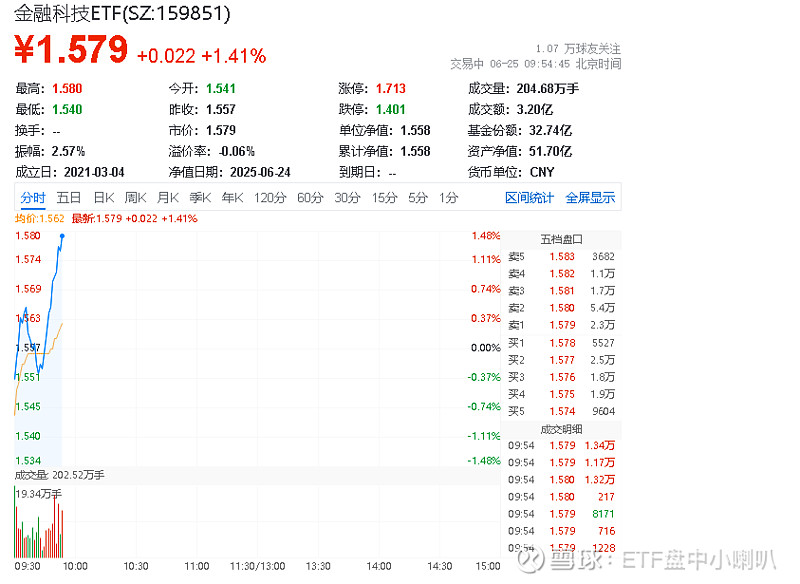Image resolution: width=800 pixels, height=584 pixels.
Task: Click the latest price dot on chart
Action: (62, 236)
